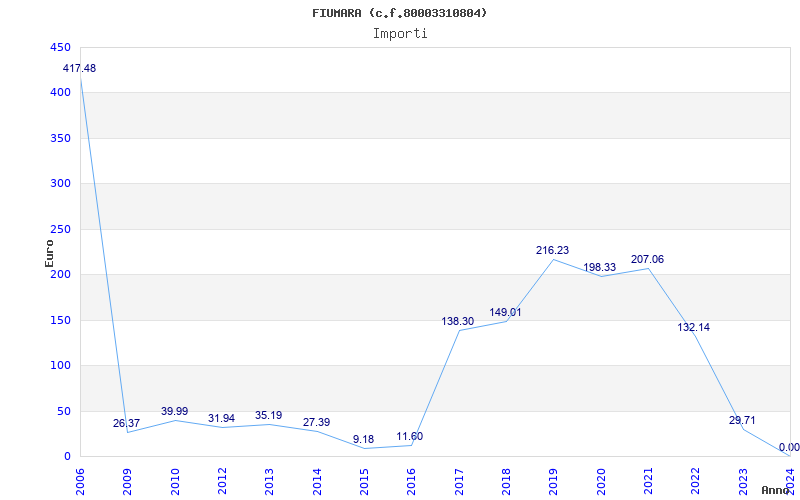
Task: Click the 2020 x-axis year label
Action: (601, 481)
